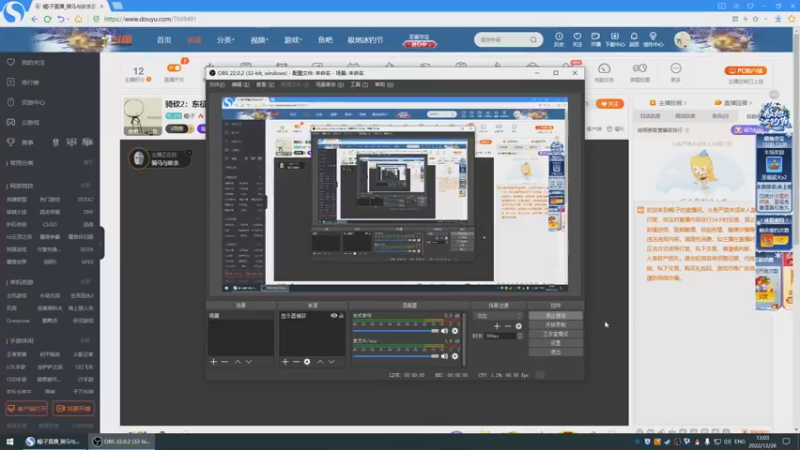Open start-streaming icon in Douyu header
Screen dimensions: 800x450
[595, 39]
